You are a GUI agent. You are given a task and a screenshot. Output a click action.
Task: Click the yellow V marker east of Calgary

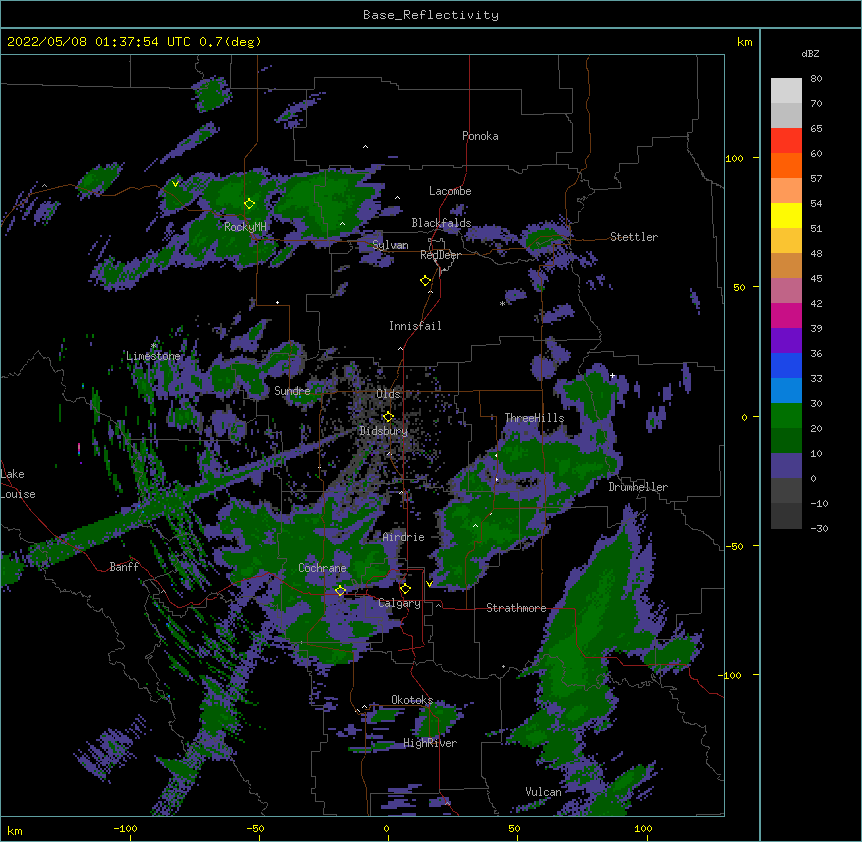429,584
